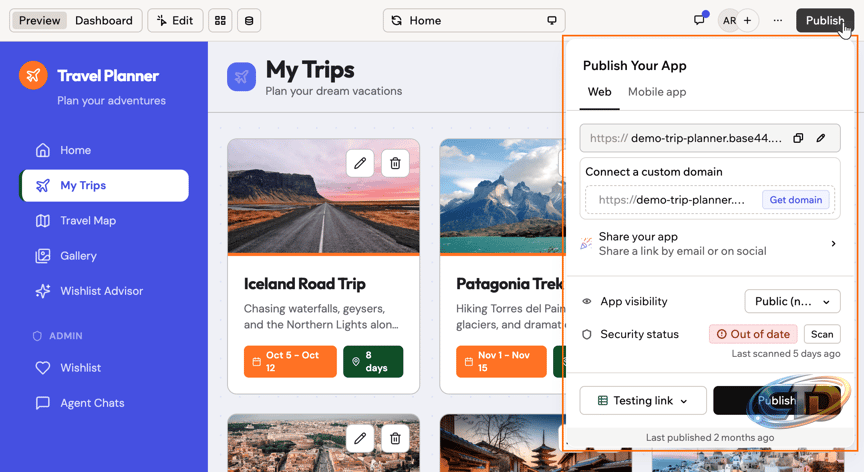Toggle desktop device view icon in page bar

552,20
